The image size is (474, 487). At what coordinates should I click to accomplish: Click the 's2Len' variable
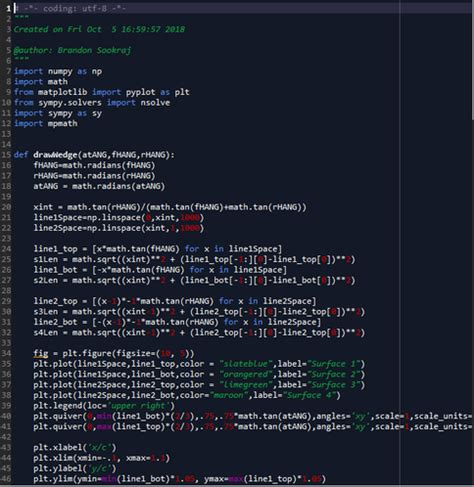click(x=45, y=280)
